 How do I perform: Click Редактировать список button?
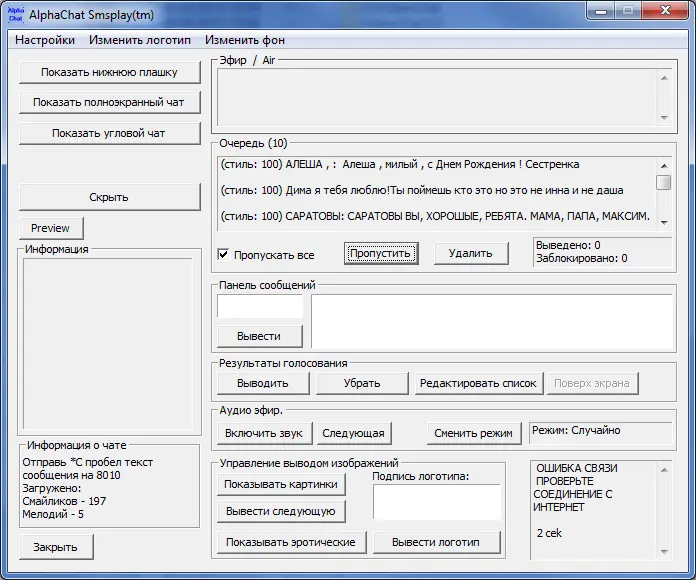pos(478,383)
